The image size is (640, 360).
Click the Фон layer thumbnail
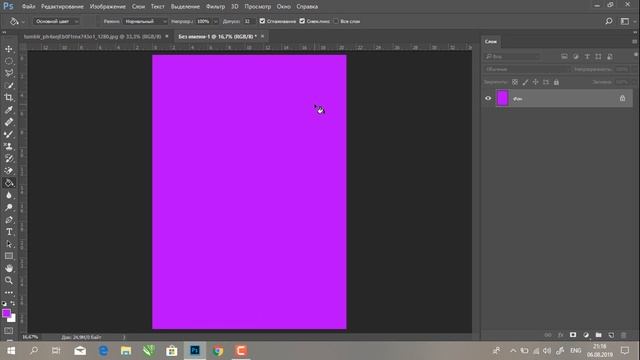point(502,98)
